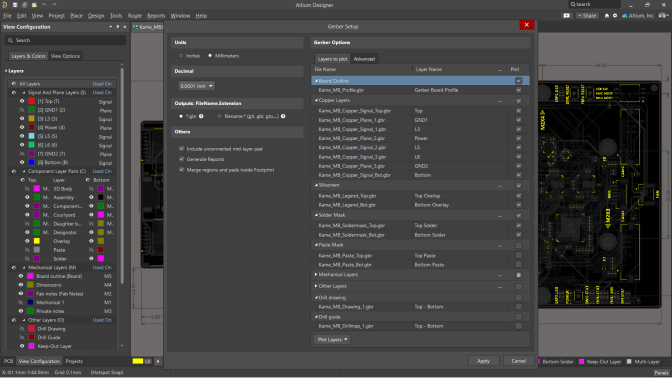Viewport: 672px width, 378px height.
Task: Click the scroll-left arrow beside LS layer tab
Action: point(158,361)
